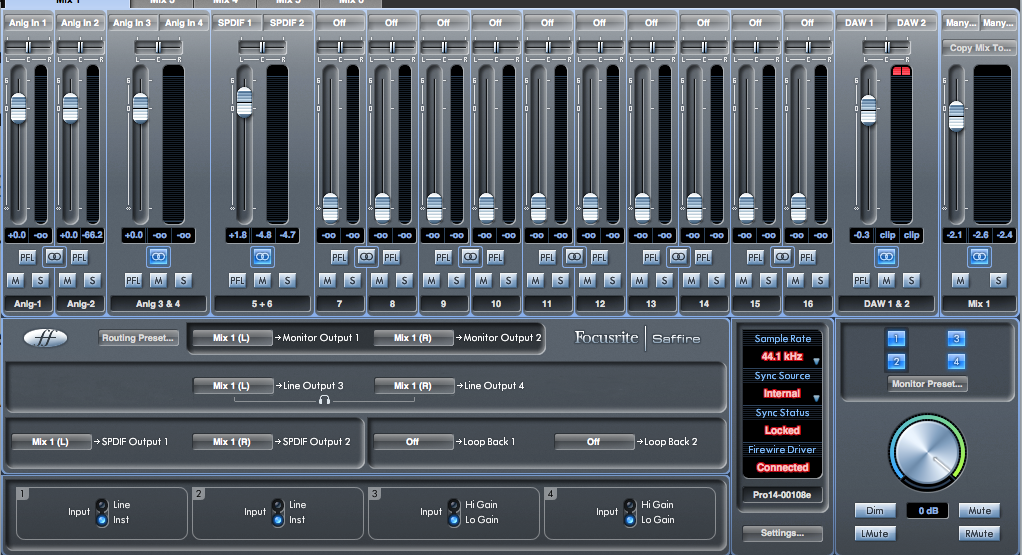Viewport: 1022px width, 555px height.
Task: Open the SPDIF 1 source selector
Action: pos(235,23)
